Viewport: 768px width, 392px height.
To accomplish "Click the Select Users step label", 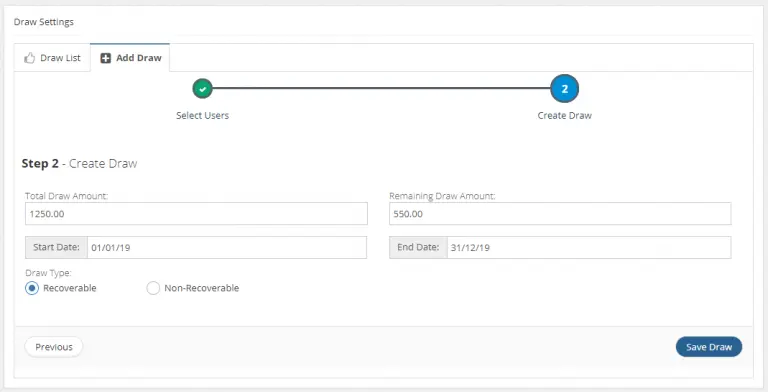I will (x=202, y=116).
